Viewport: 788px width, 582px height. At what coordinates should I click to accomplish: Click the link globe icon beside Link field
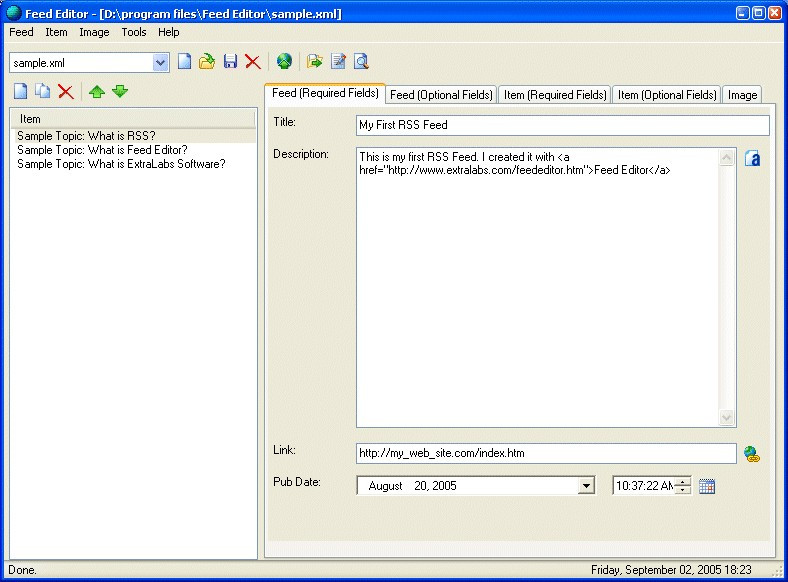(x=752, y=454)
